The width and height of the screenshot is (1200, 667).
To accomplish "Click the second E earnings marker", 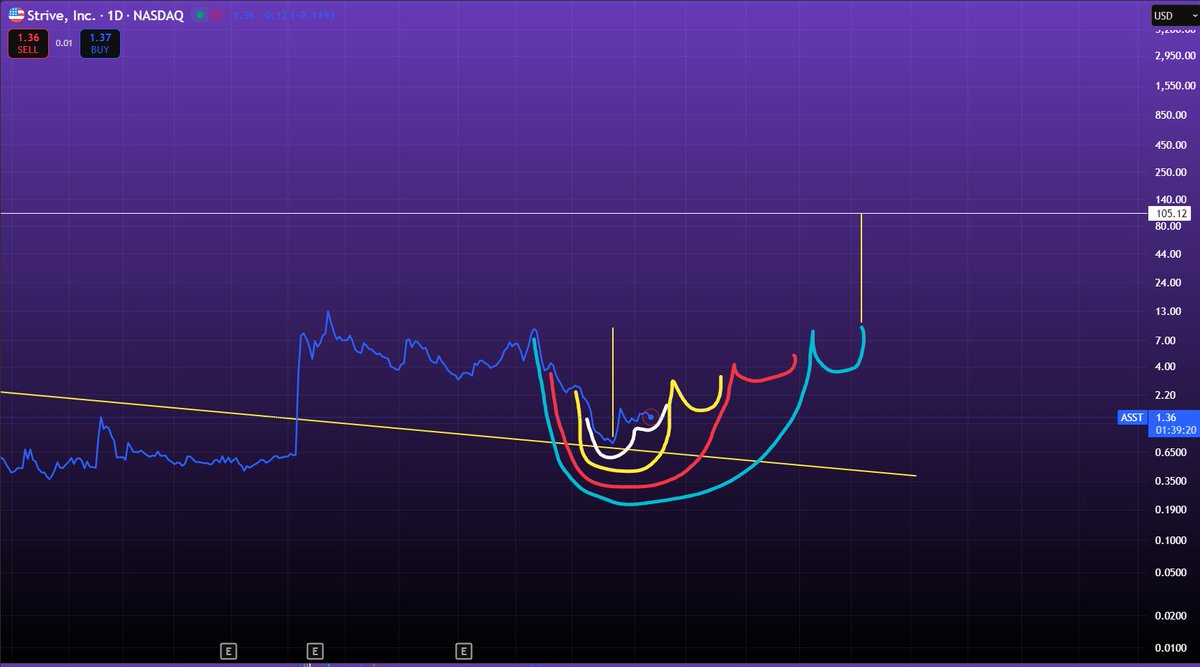I will pos(314,651).
